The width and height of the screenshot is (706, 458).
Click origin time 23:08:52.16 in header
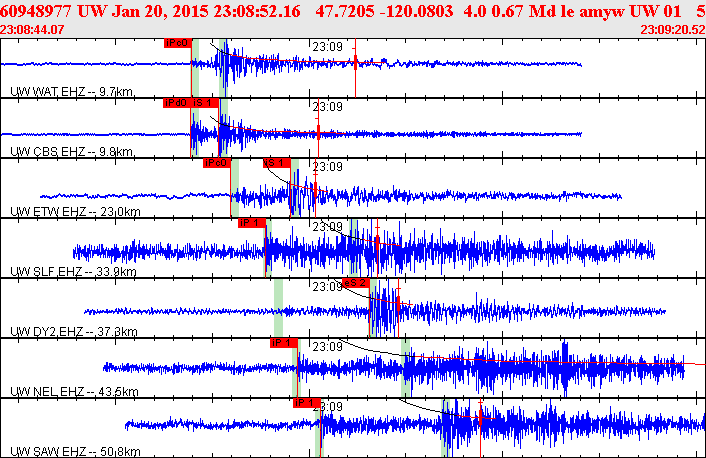(257, 11)
